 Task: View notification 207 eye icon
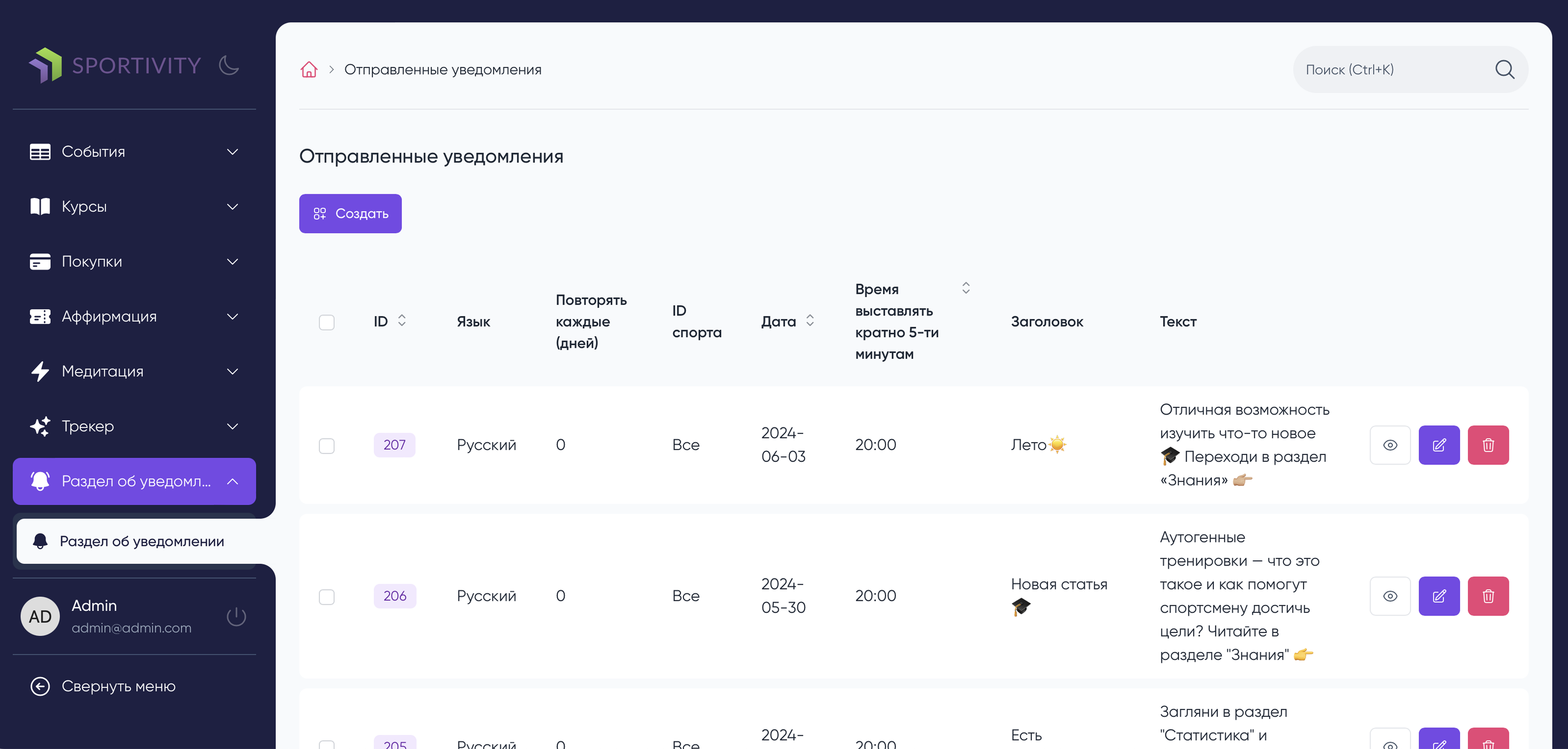click(x=1390, y=445)
